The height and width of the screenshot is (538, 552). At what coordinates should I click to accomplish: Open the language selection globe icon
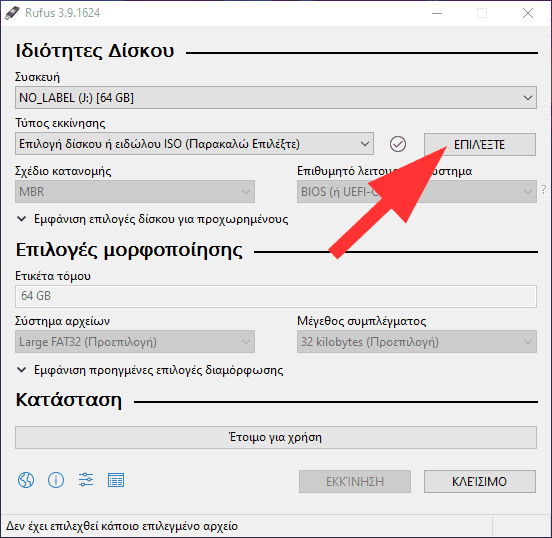pyautogui.click(x=26, y=480)
